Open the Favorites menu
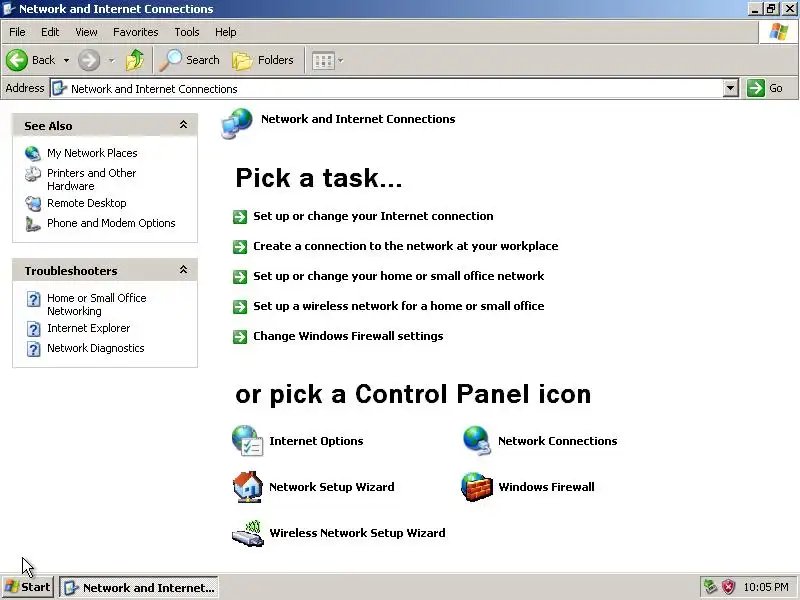 136,32
